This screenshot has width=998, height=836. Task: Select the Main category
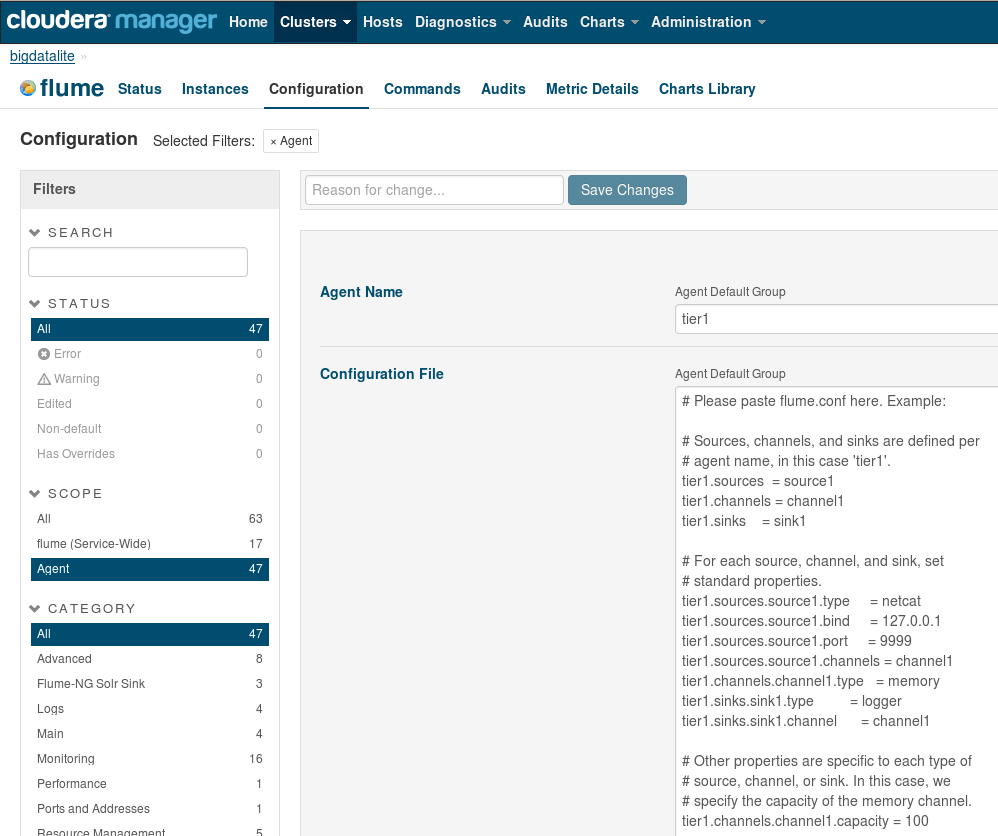pyautogui.click(x=150, y=733)
